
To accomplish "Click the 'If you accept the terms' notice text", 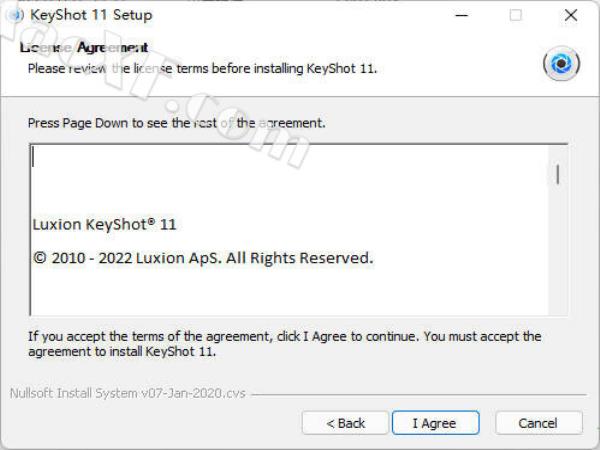I will 284,344.
